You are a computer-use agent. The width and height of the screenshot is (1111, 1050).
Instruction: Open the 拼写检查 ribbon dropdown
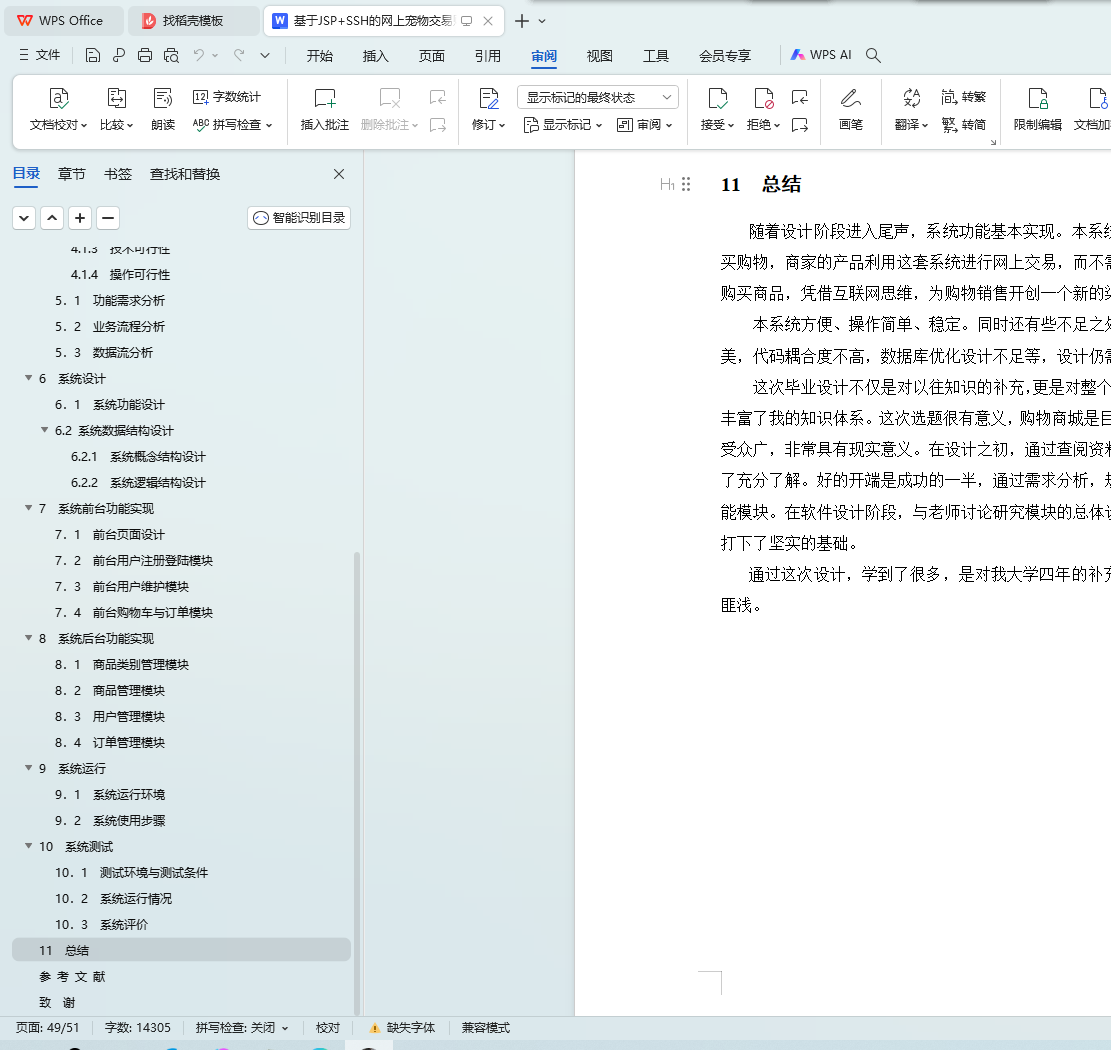232,125
